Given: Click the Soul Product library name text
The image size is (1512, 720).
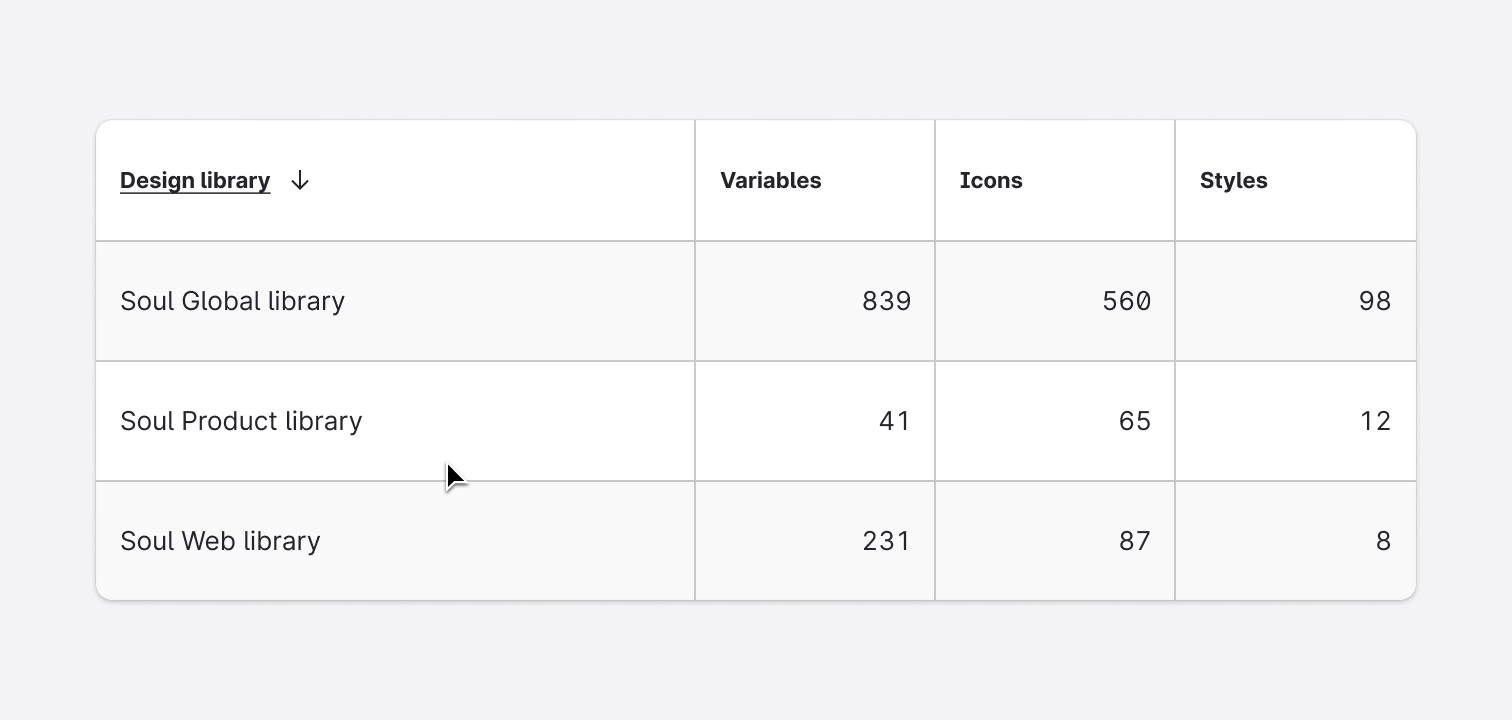Looking at the screenshot, I should pos(241,421).
